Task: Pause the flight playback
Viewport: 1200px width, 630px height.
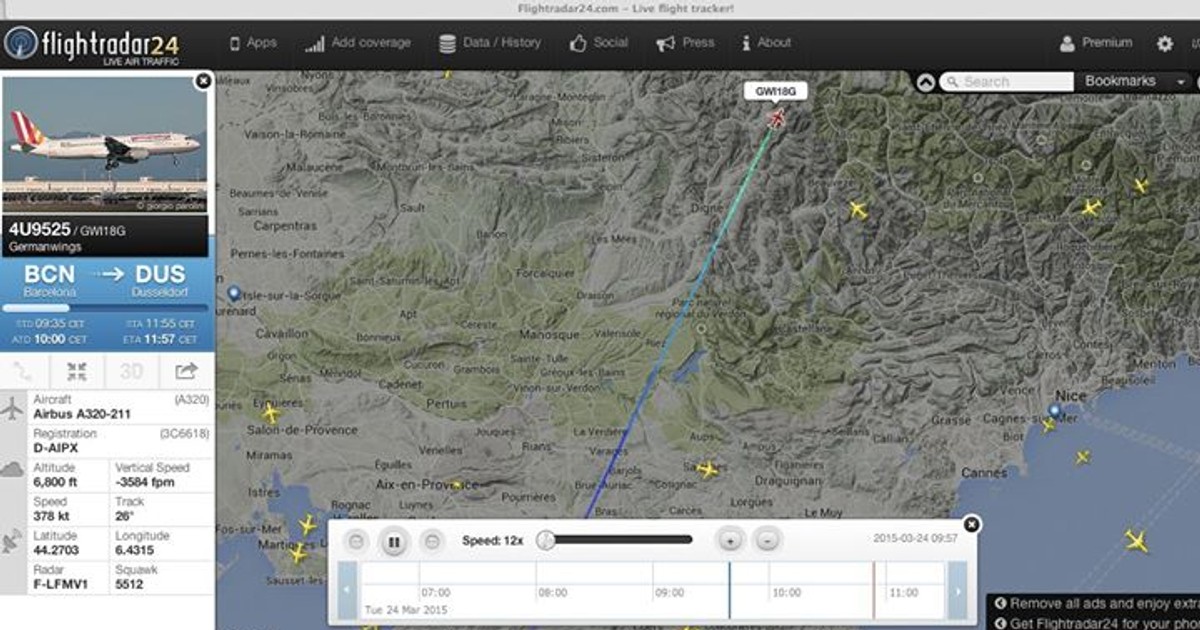Action: [x=394, y=541]
